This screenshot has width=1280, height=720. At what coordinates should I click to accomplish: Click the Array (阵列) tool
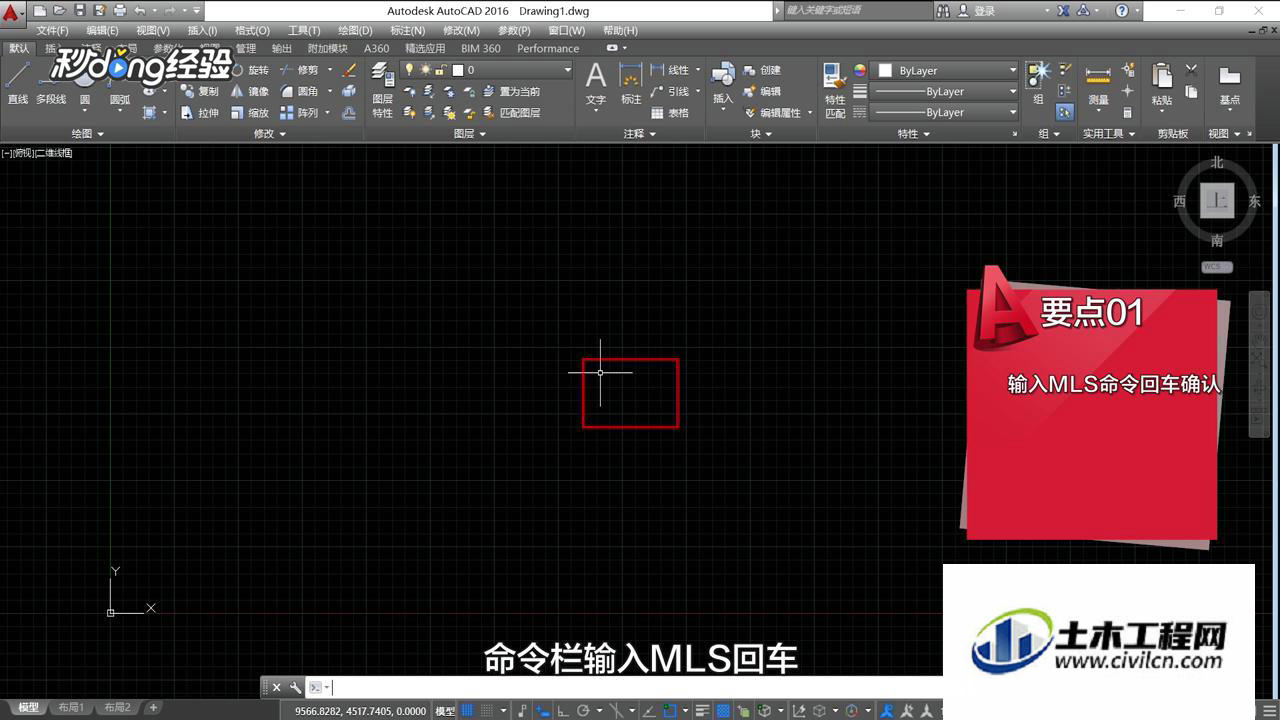[299, 113]
